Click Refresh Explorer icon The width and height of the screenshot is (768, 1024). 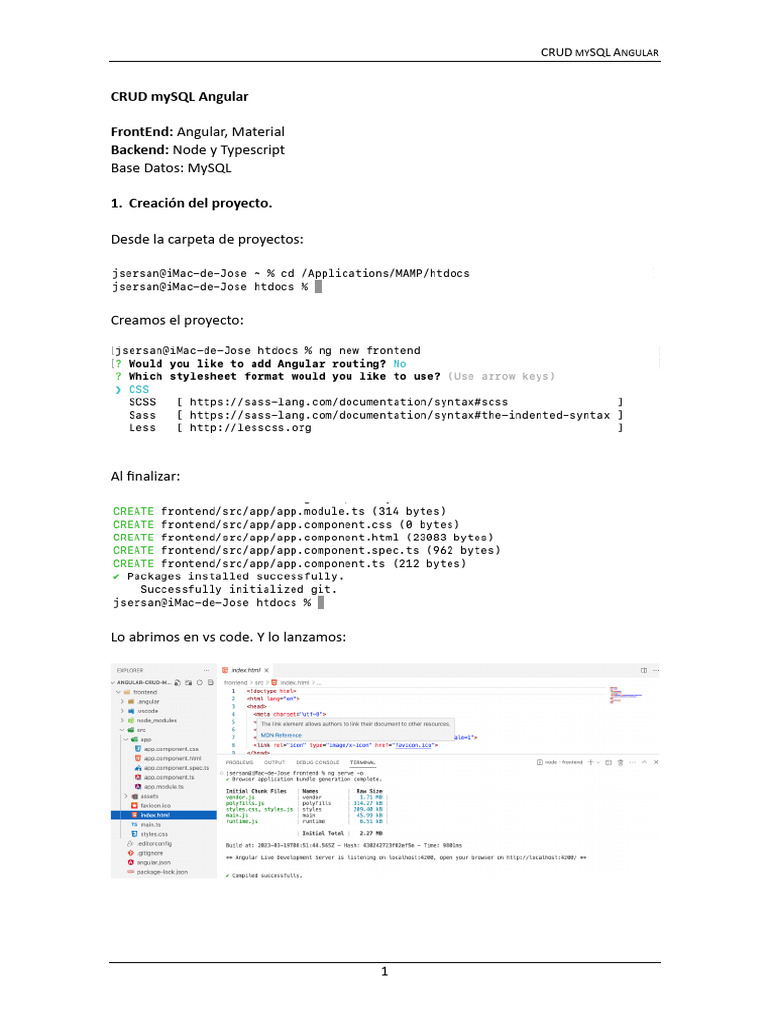tap(200, 682)
